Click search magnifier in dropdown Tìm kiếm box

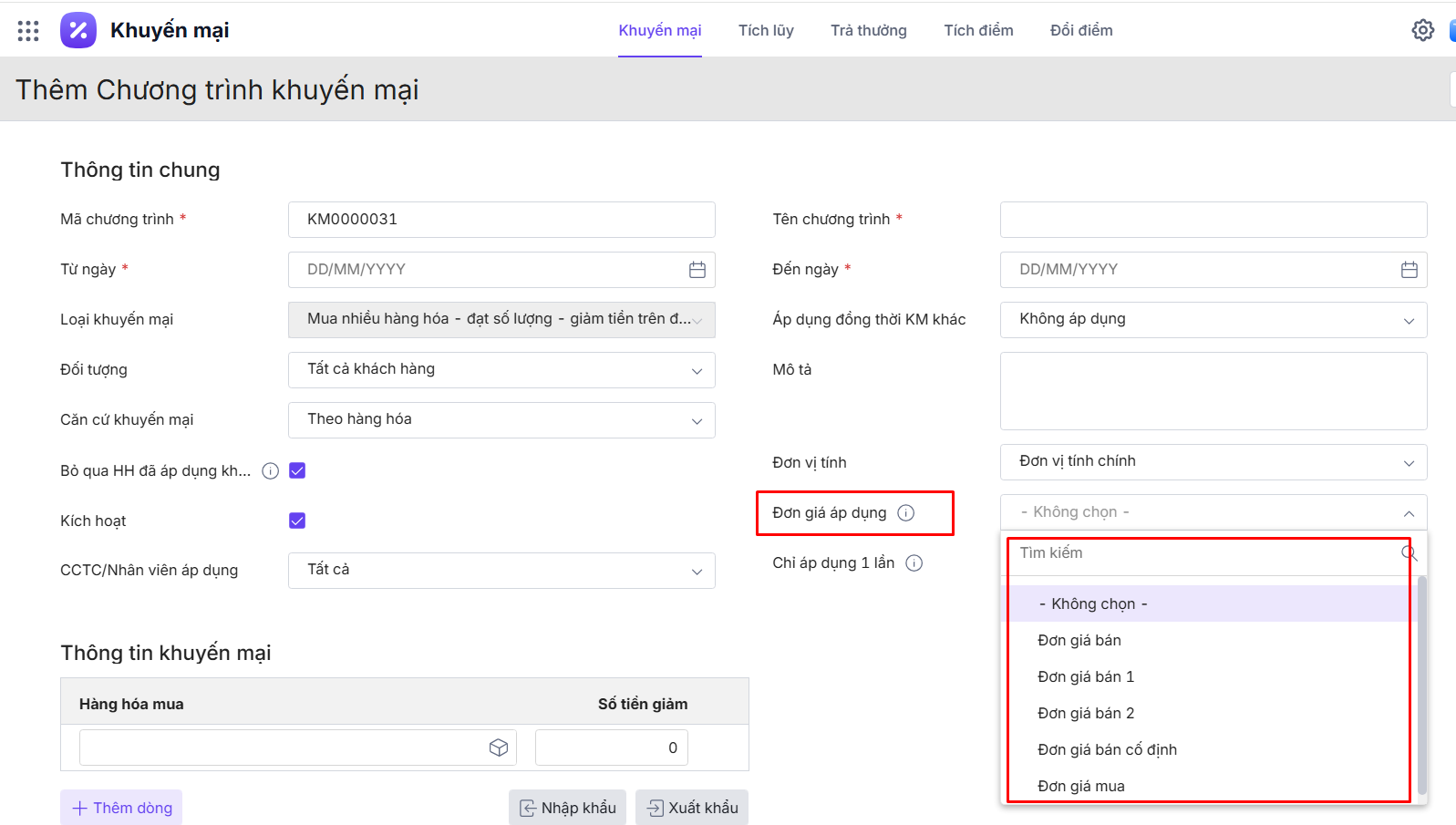pyautogui.click(x=1409, y=553)
